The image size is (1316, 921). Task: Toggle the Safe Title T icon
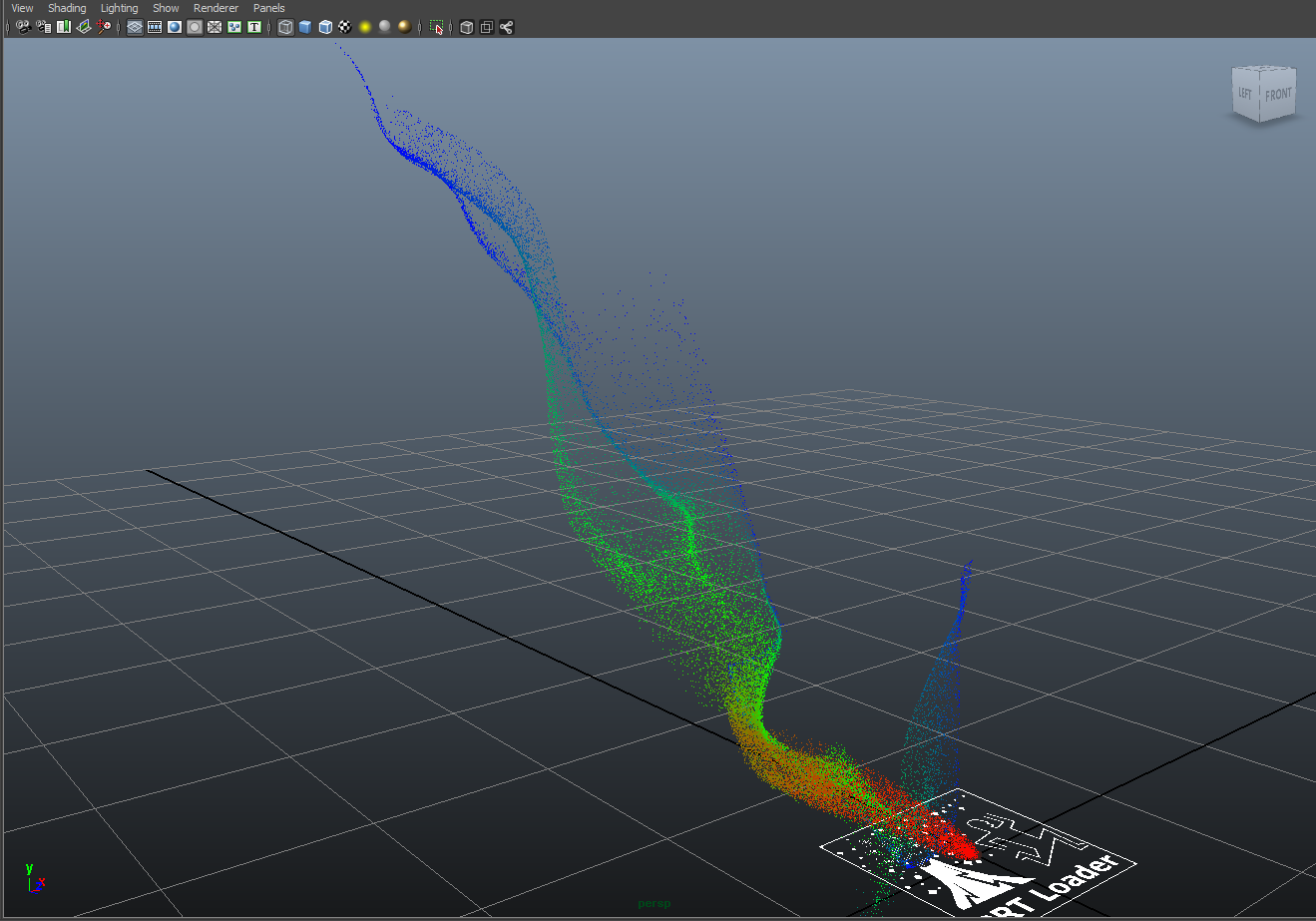point(254,27)
